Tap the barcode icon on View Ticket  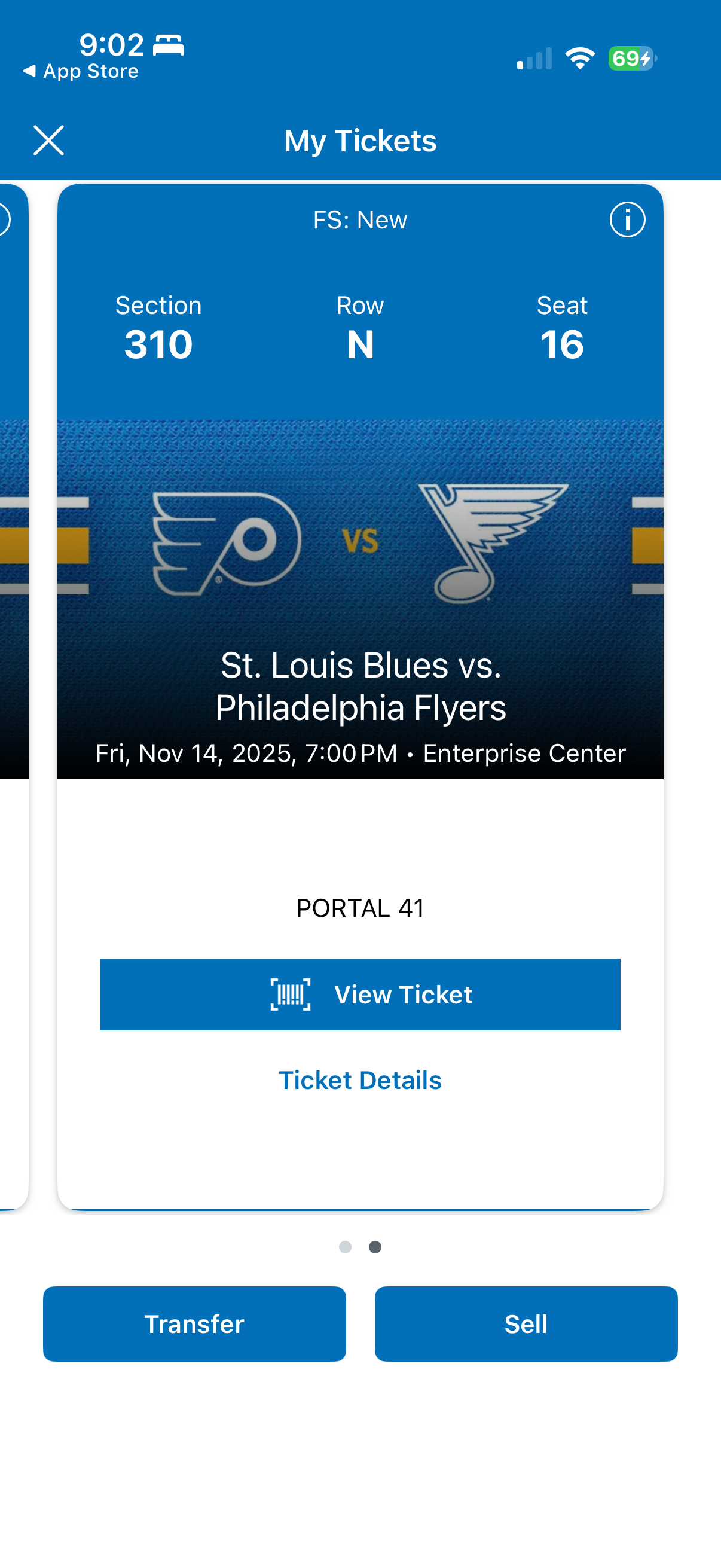coord(290,995)
